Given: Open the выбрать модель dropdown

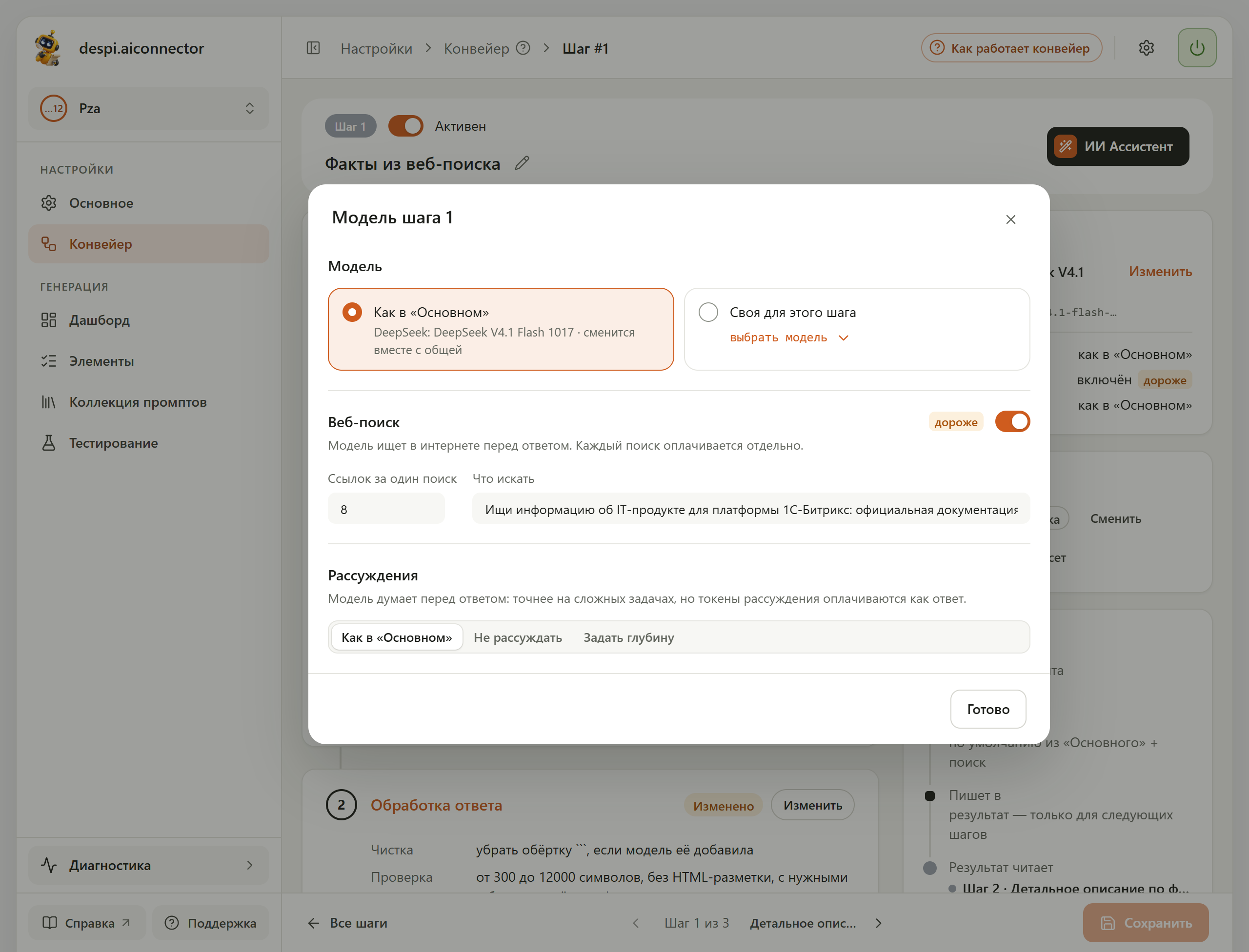Looking at the screenshot, I should tap(788, 337).
